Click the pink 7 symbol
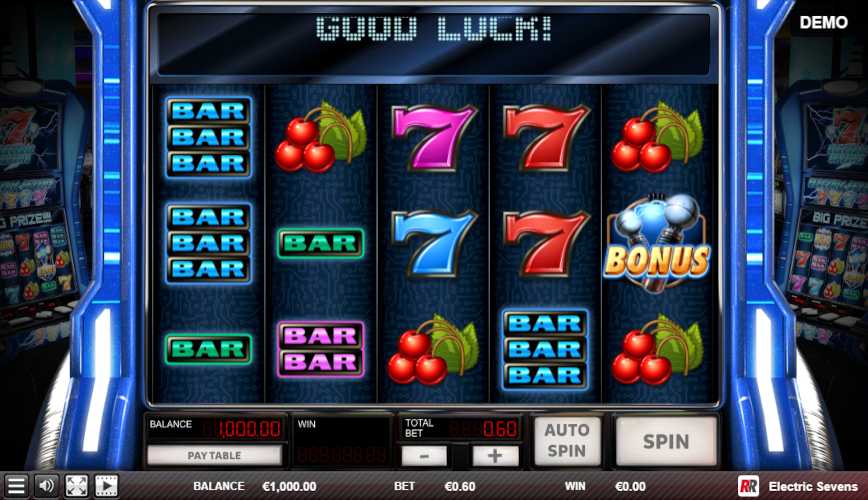Viewport: 868px width, 500px height. (x=433, y=137)
